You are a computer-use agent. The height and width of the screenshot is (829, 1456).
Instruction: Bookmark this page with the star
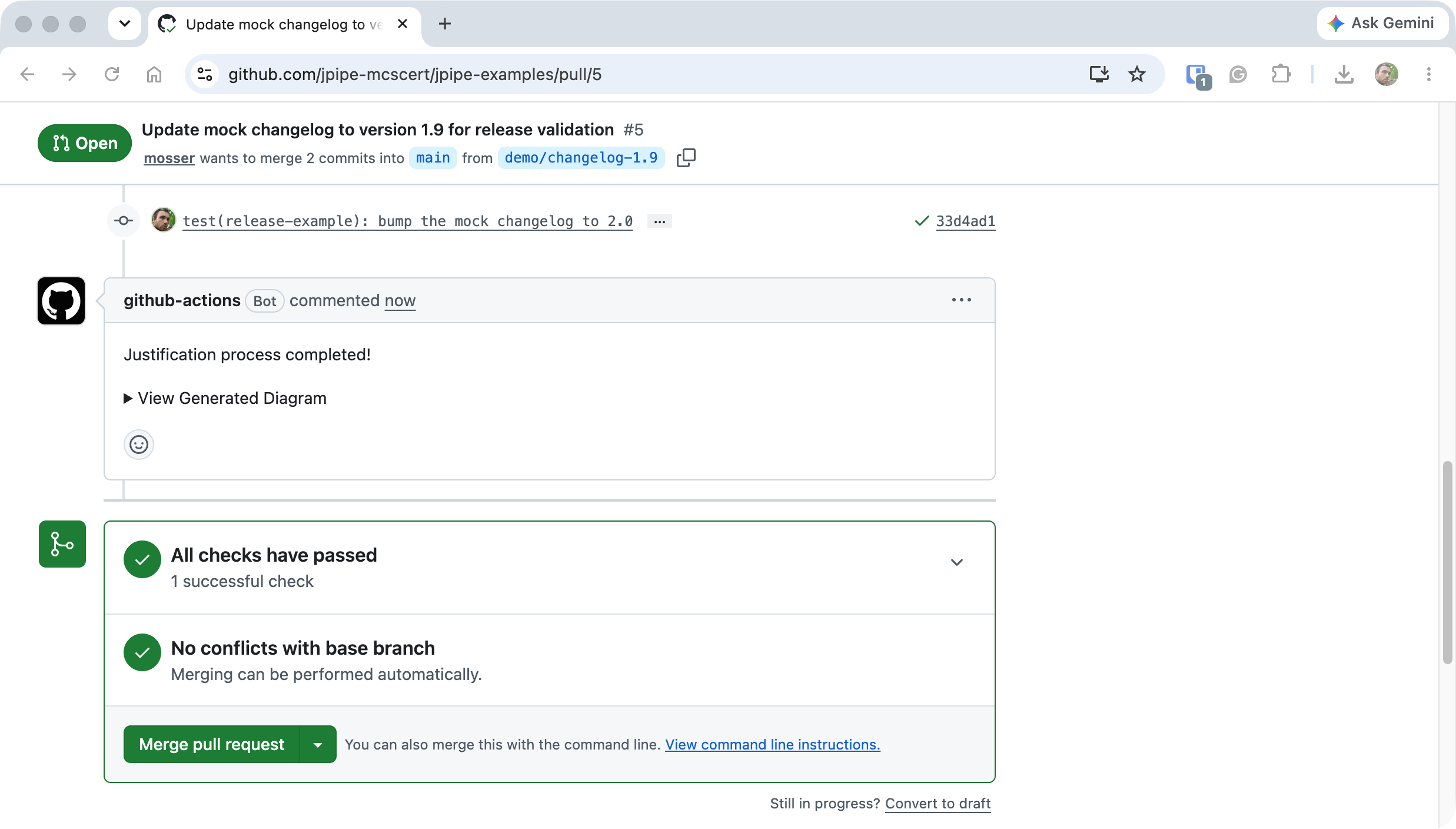pyautogui.click(x=1137, y=74)
